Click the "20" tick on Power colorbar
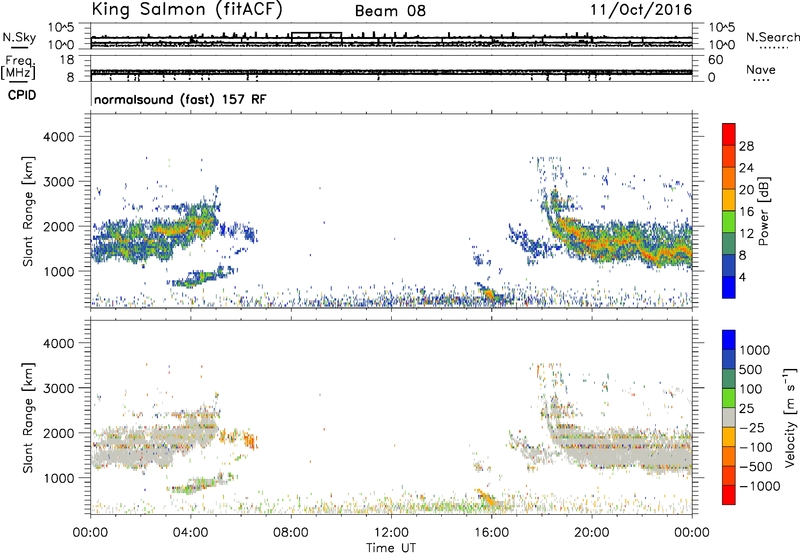Screen dimensions: 800x554 click(x=746, y=190)
